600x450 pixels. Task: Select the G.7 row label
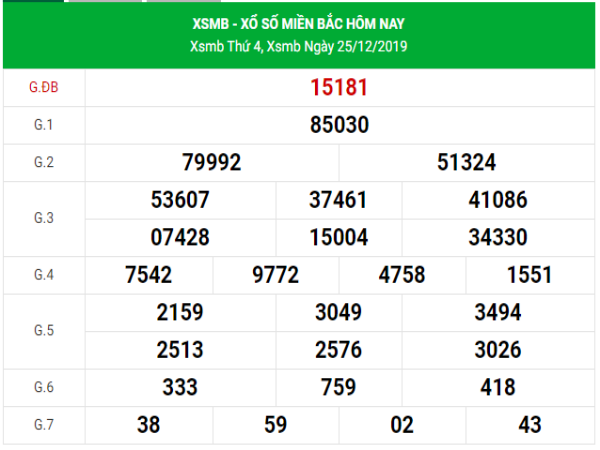[43, 425]
